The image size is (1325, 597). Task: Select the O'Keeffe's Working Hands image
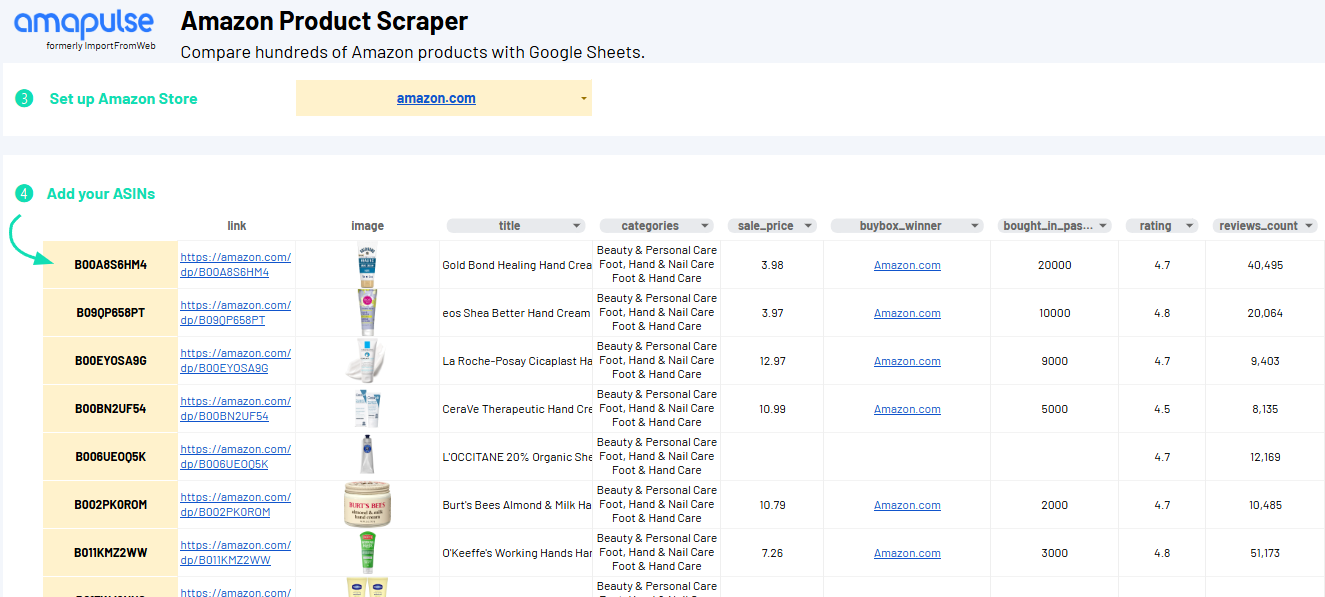[x=367, y=553]
